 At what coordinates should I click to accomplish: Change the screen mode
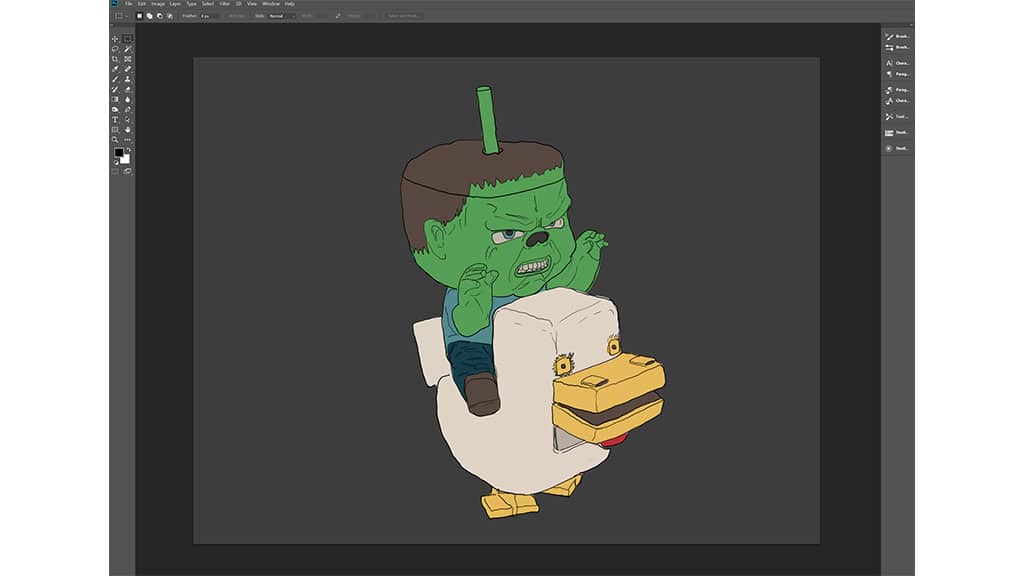pos(127,172)
